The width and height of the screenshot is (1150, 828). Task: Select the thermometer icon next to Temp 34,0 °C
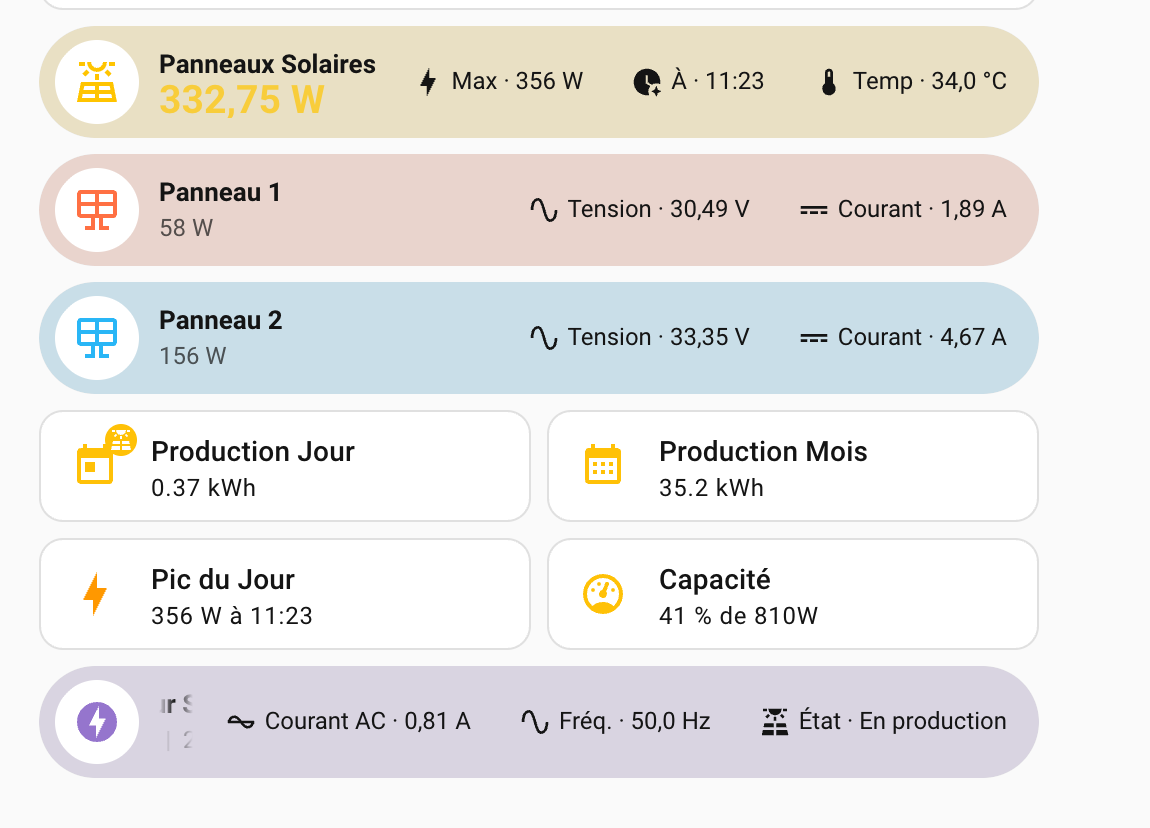click(x=828, y=81)
